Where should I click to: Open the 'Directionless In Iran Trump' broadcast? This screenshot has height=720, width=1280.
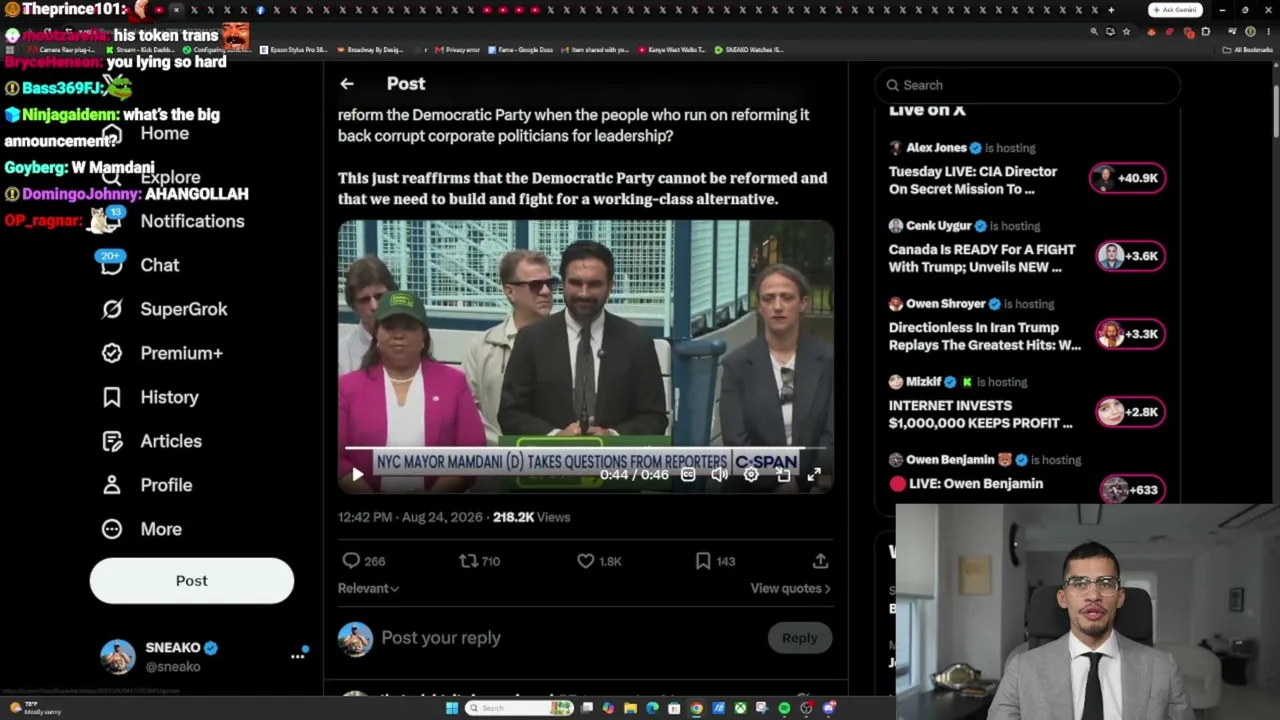[x=985, y=336]
